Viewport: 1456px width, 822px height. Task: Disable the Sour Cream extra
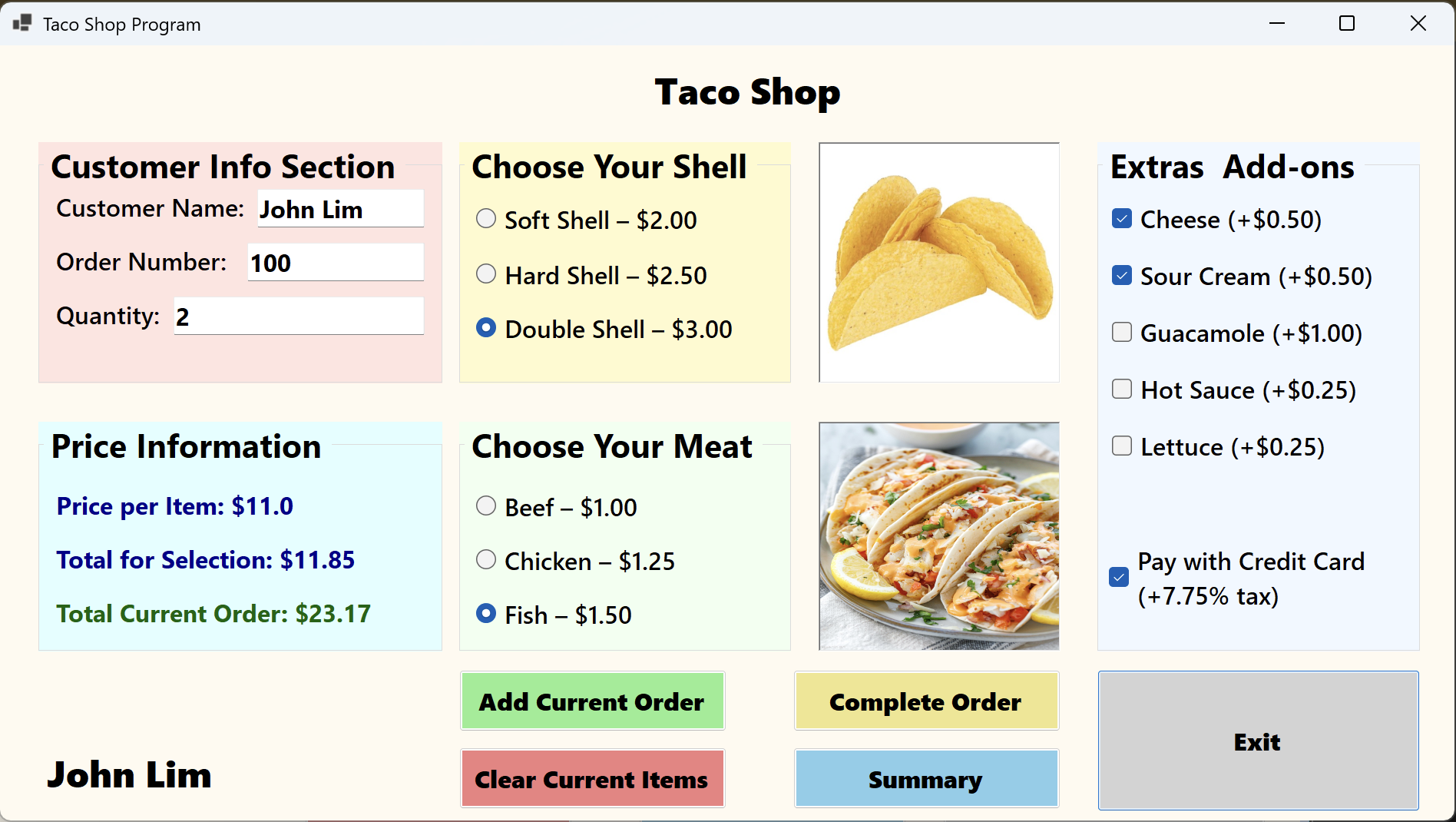[1122, 276]
